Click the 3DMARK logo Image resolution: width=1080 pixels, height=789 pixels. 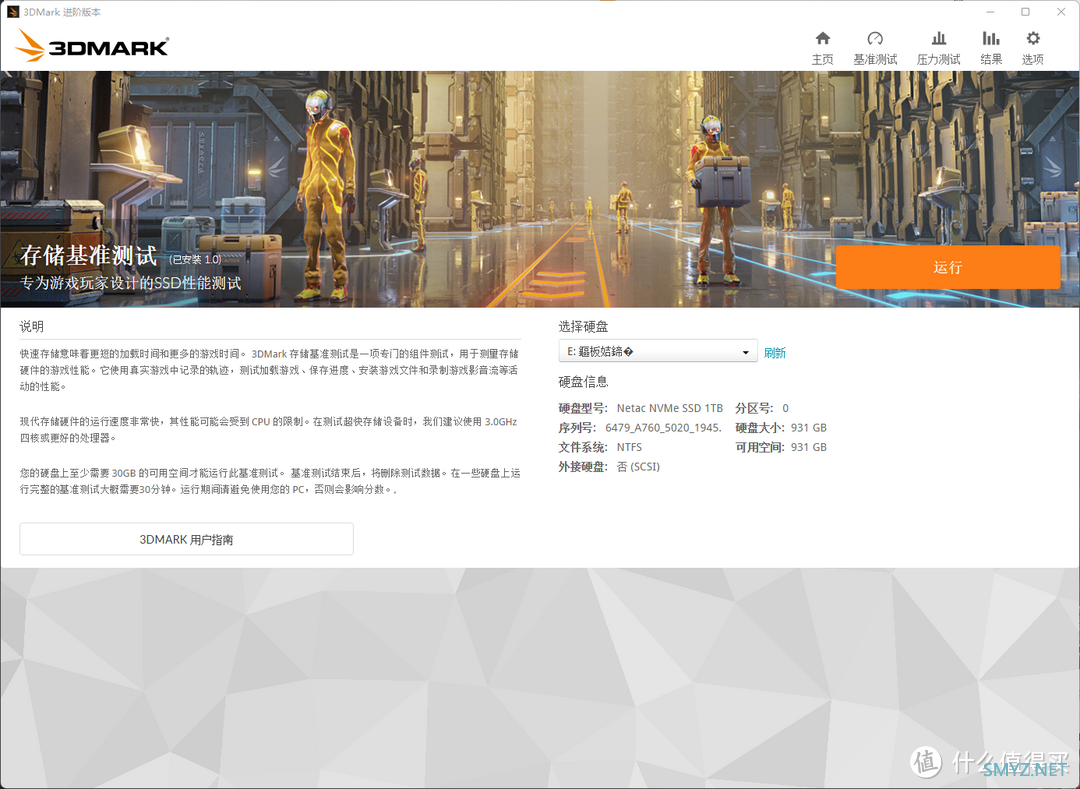[x=92, y=45]
